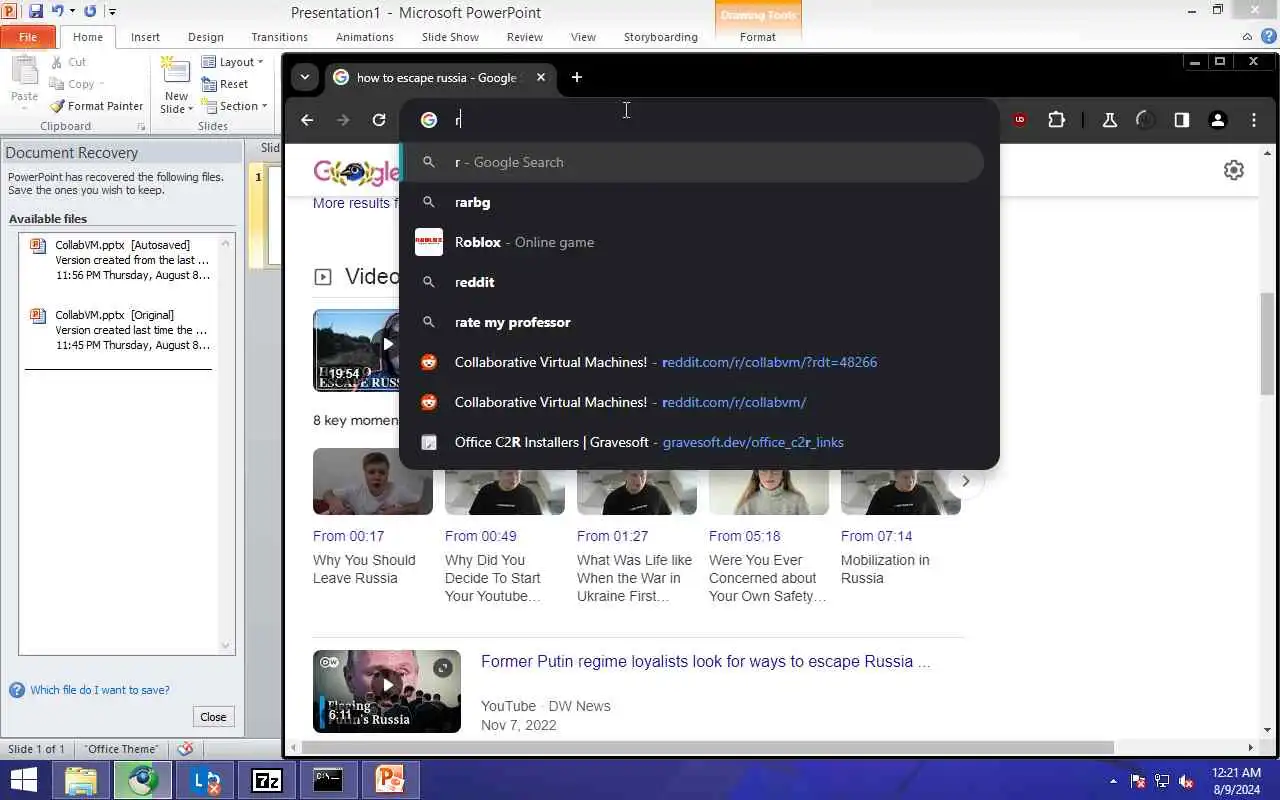This screenshot has width=1280, height=800.
Task: Click the Office Theme status bar label
Action: pos(122,749)
